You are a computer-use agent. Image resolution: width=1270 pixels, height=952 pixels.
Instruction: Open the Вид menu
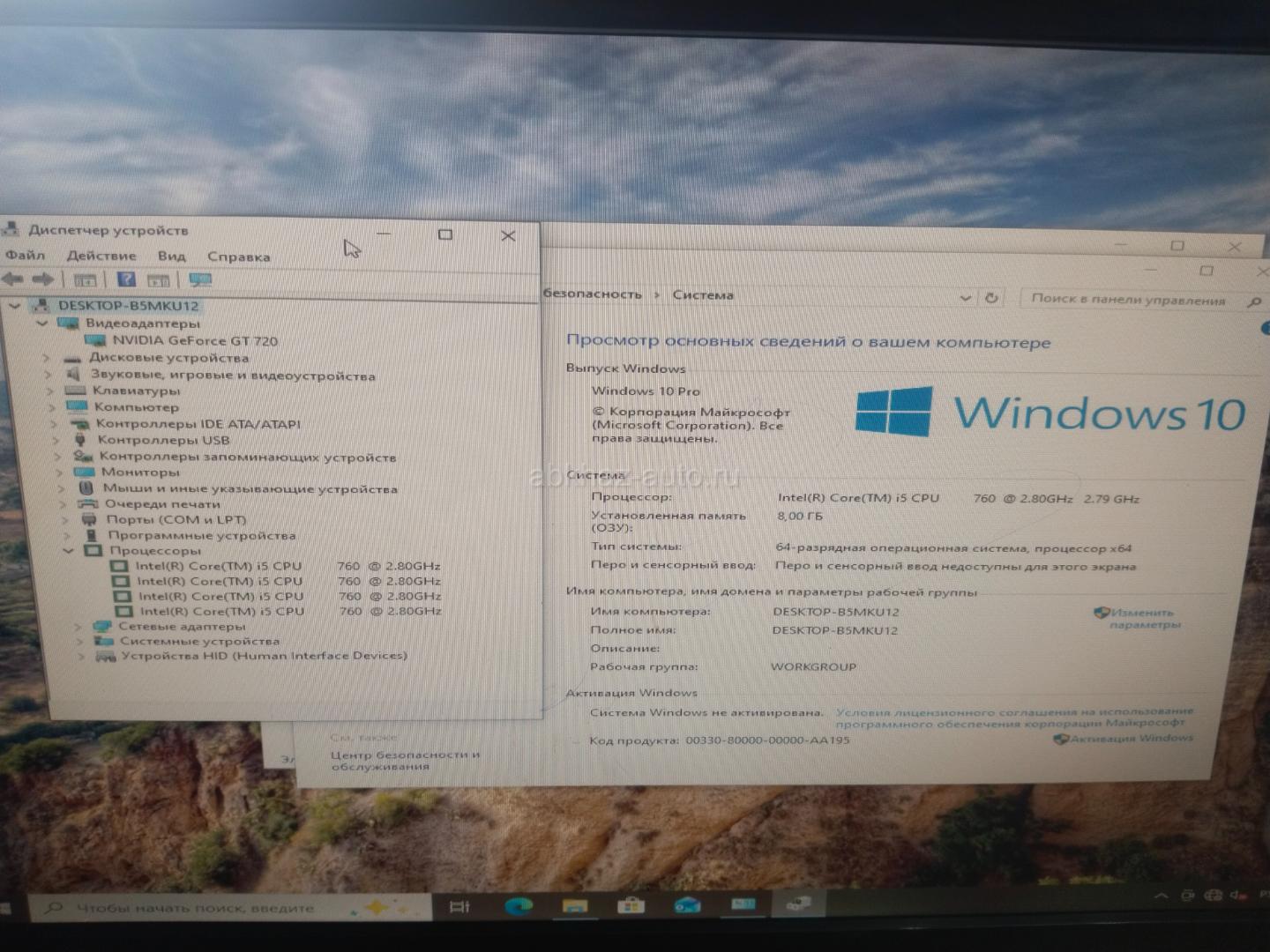pyautogui.click(x=171, y=257)
